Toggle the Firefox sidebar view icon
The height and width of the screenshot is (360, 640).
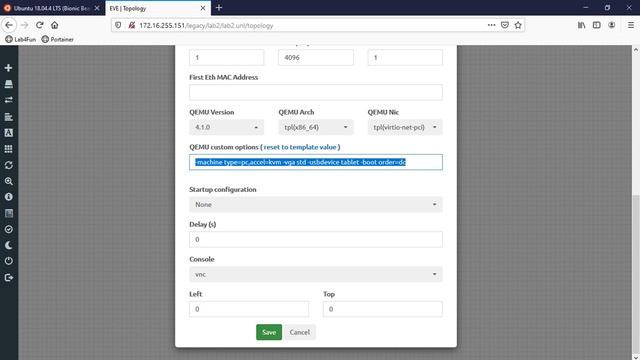tap(597, 25)
